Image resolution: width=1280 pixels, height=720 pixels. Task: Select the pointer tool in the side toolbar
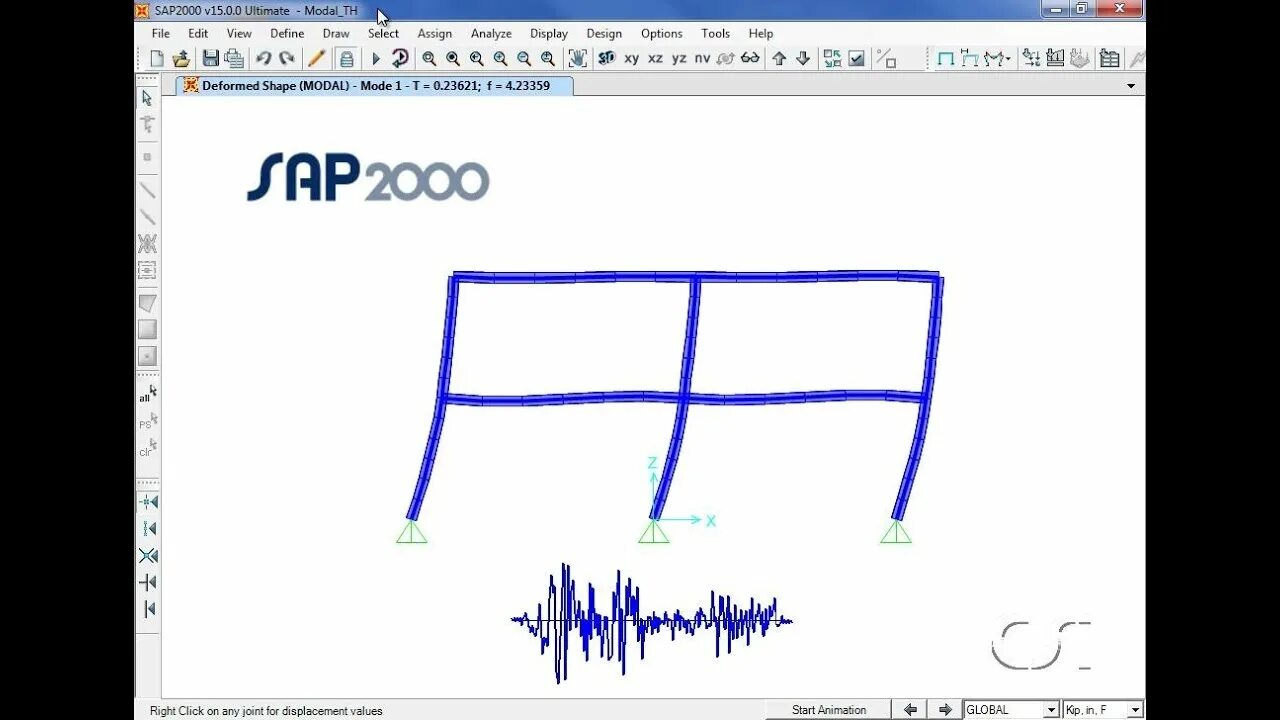tap(147, 98)
